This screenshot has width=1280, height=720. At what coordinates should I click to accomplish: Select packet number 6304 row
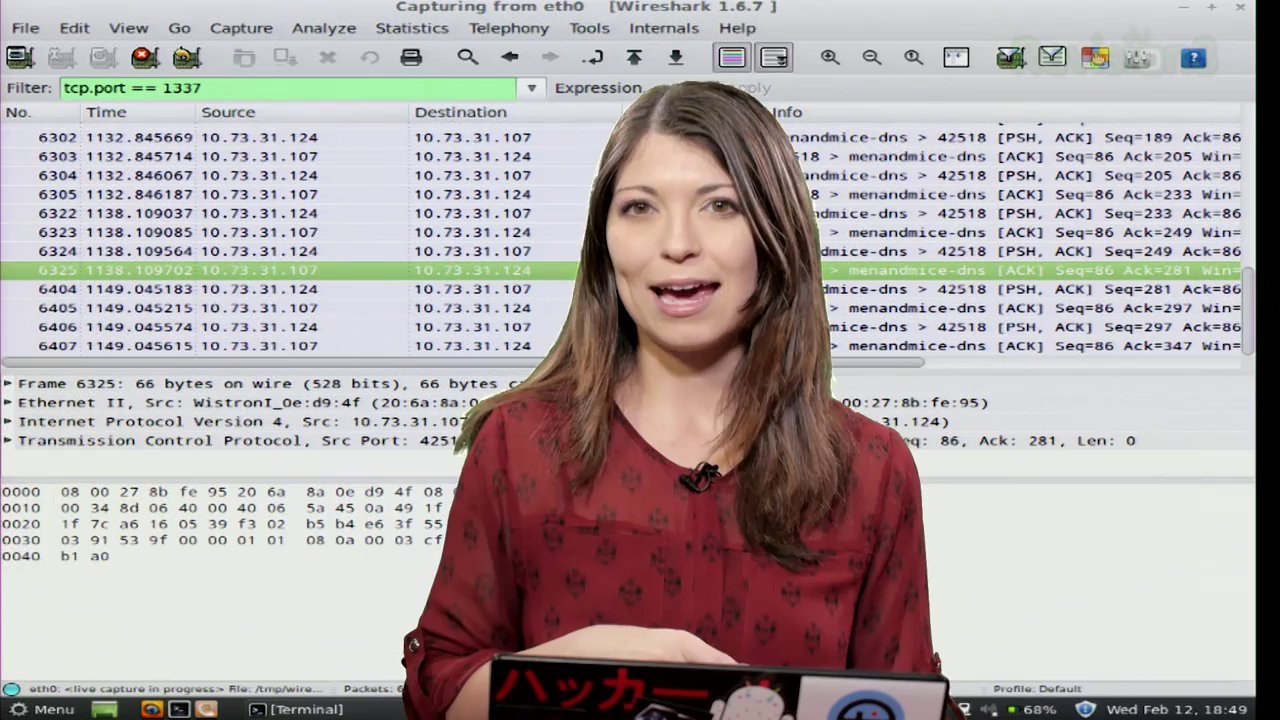[x=620, y=176]
